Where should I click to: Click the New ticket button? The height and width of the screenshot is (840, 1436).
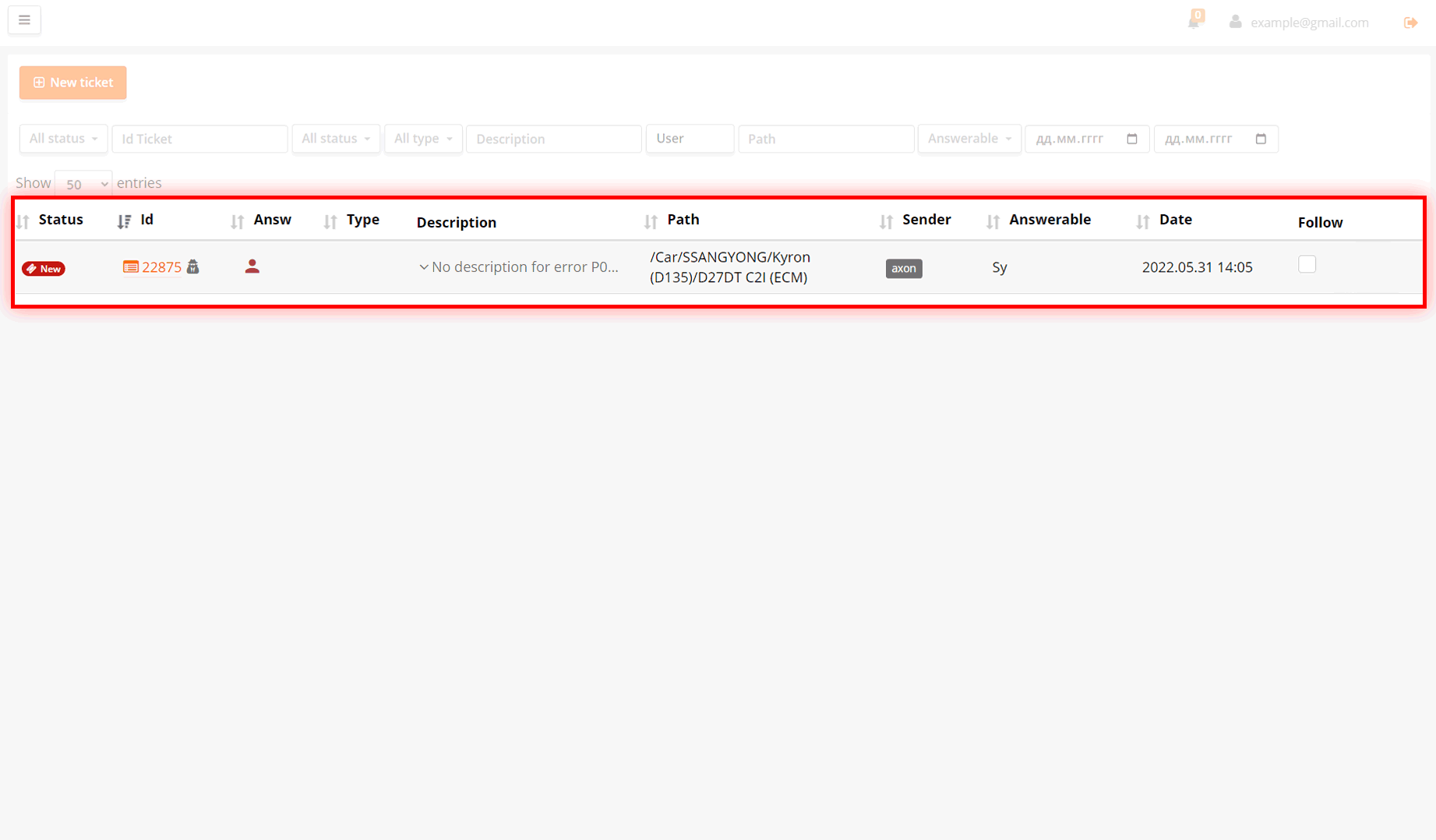72,82
